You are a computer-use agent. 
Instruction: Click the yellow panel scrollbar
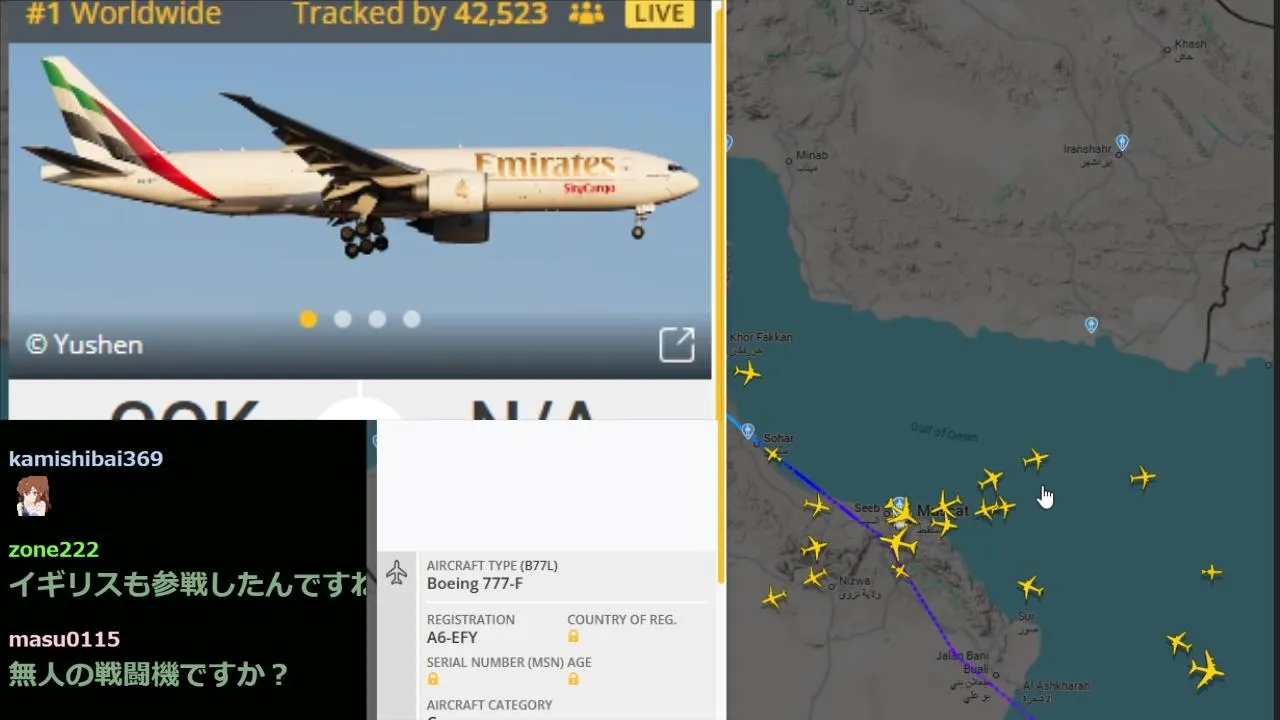coord(719,290)
